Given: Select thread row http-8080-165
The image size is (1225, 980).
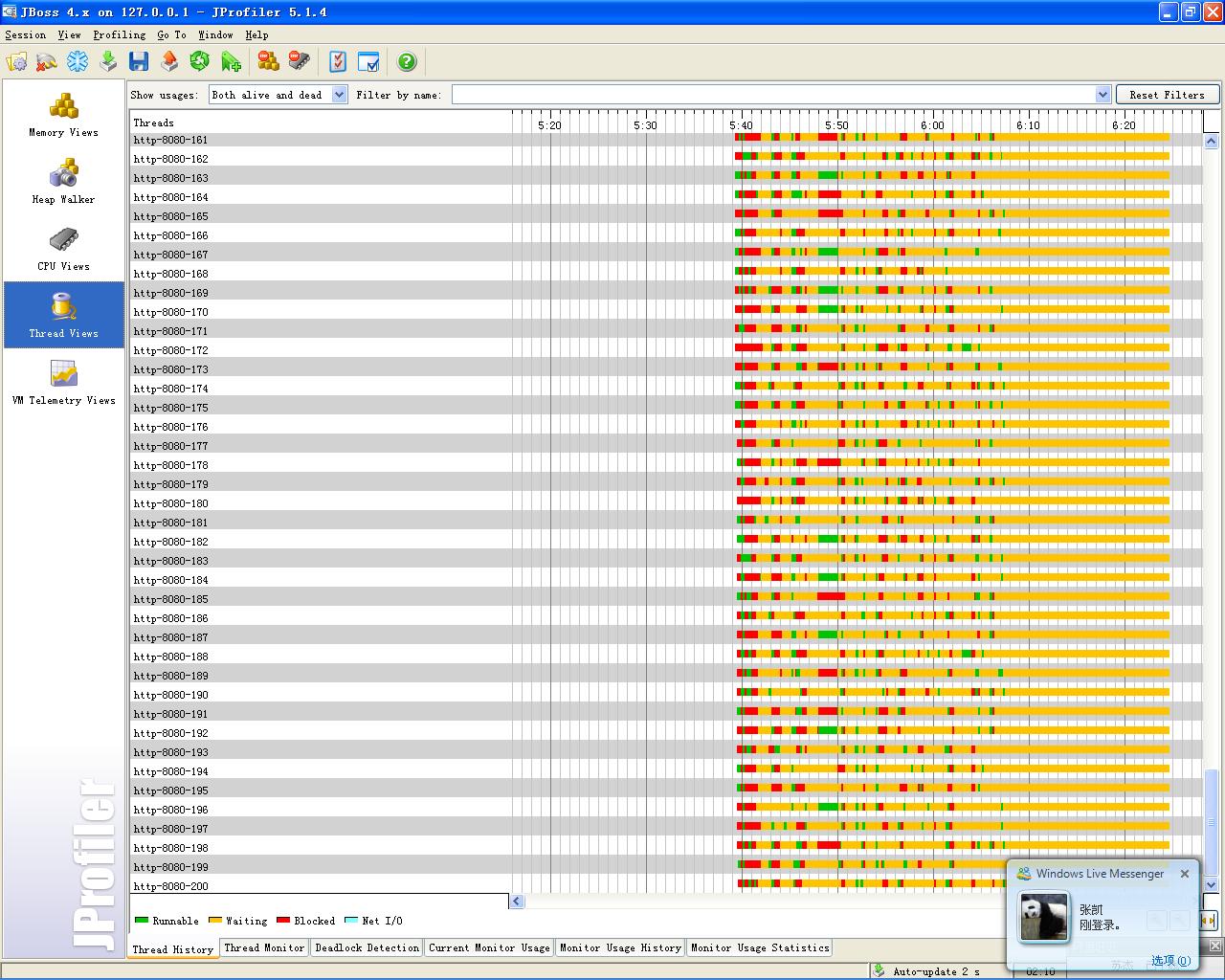Looking at the screenshot, I should (x=665, y=215).
